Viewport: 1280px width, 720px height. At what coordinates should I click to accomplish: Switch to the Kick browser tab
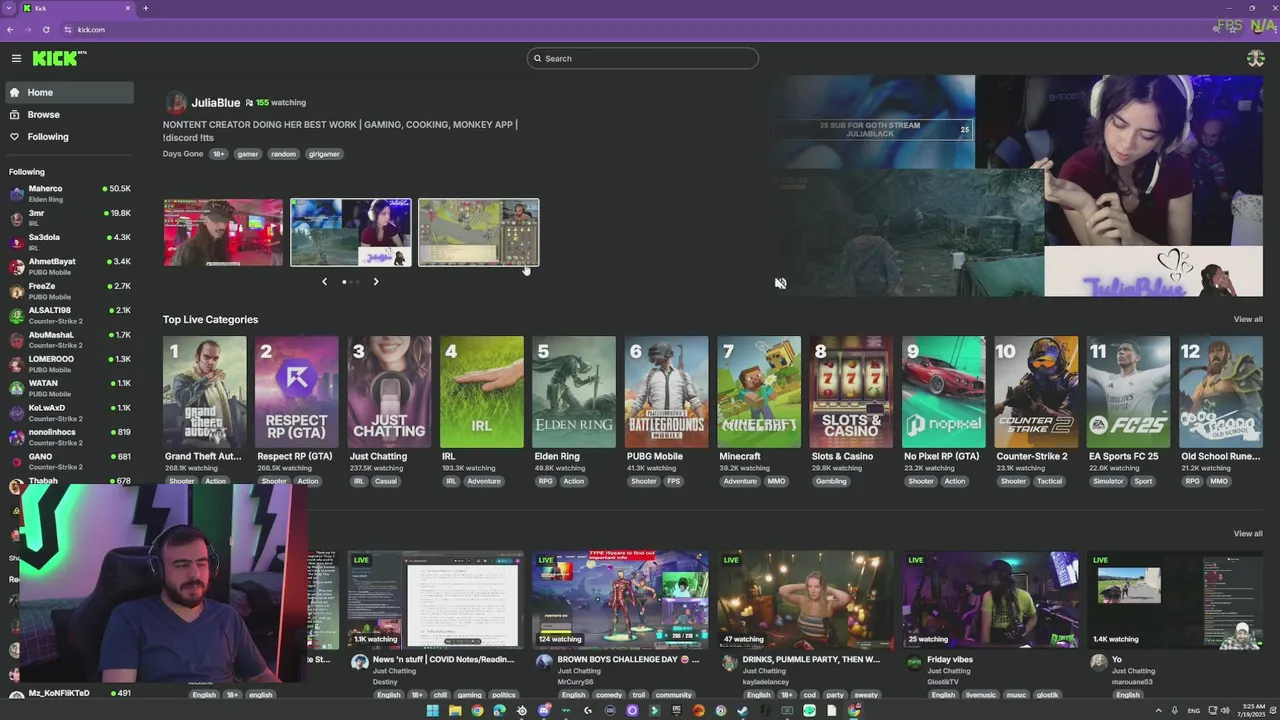[78, 8]
